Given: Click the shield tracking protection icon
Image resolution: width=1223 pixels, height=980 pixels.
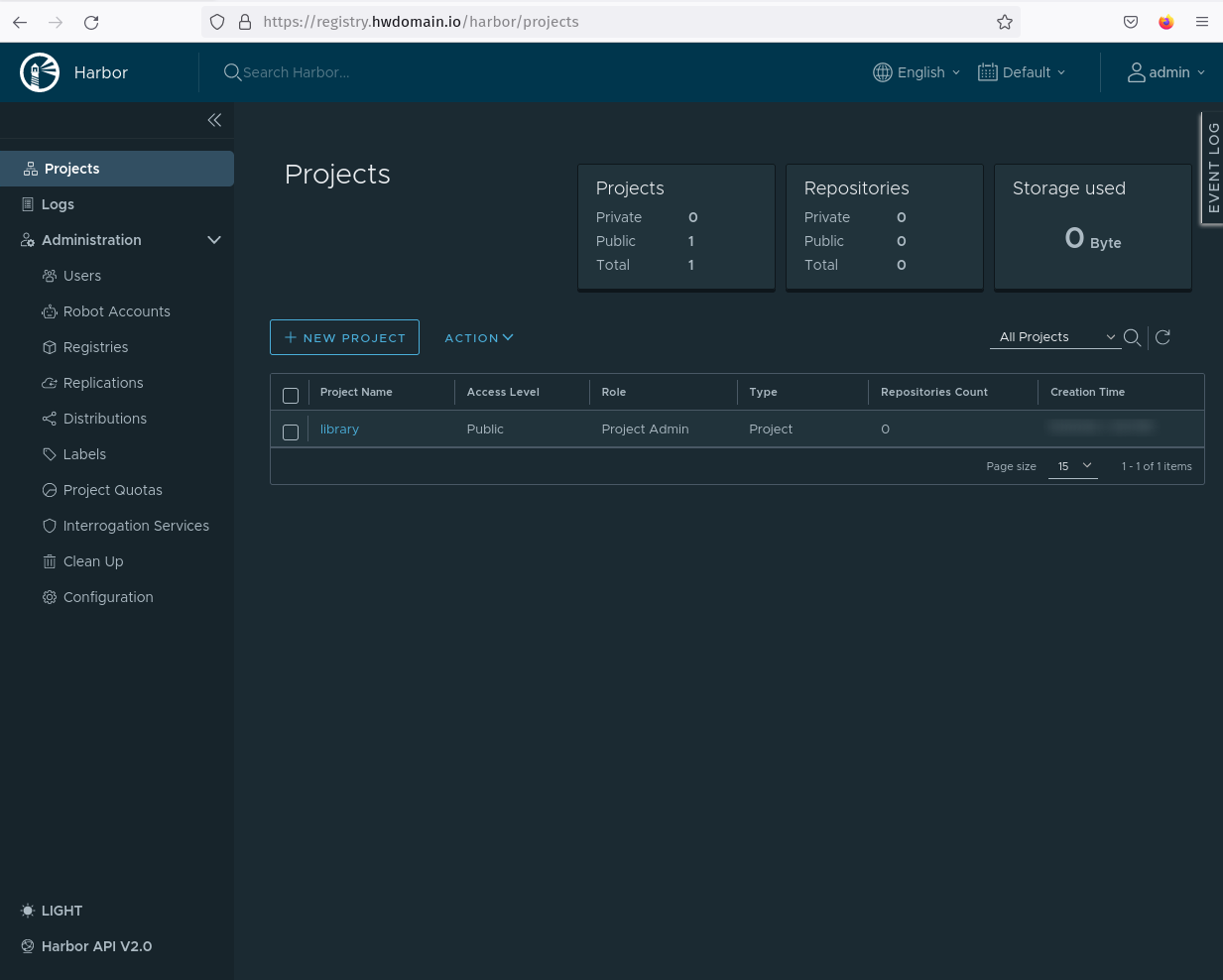Looking at the screenshot, I should (x=217, y=22).
